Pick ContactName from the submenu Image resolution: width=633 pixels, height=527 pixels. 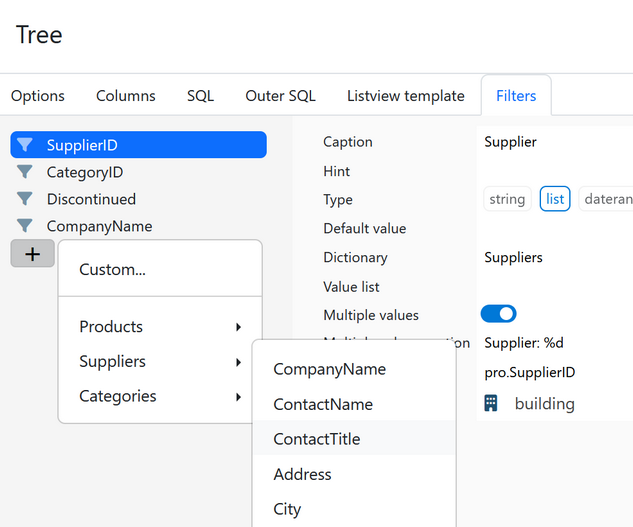click(x=354, y=404)
